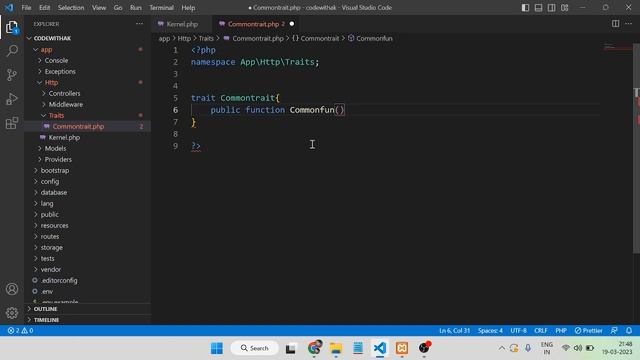Image resolution: width=640 pixels, height=360 pixels.
Task: Open the notifications bell in status bar
Action: (x=629, y=331)
